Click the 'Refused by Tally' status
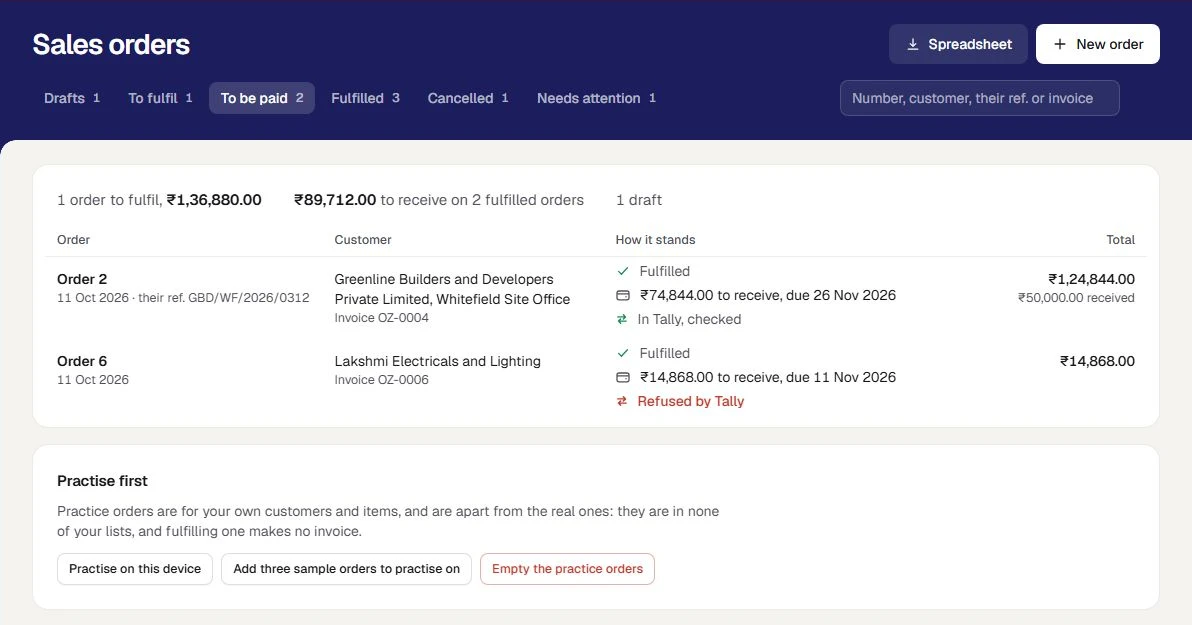Screen dimensions: 1192x625 [x=690, y=401]
